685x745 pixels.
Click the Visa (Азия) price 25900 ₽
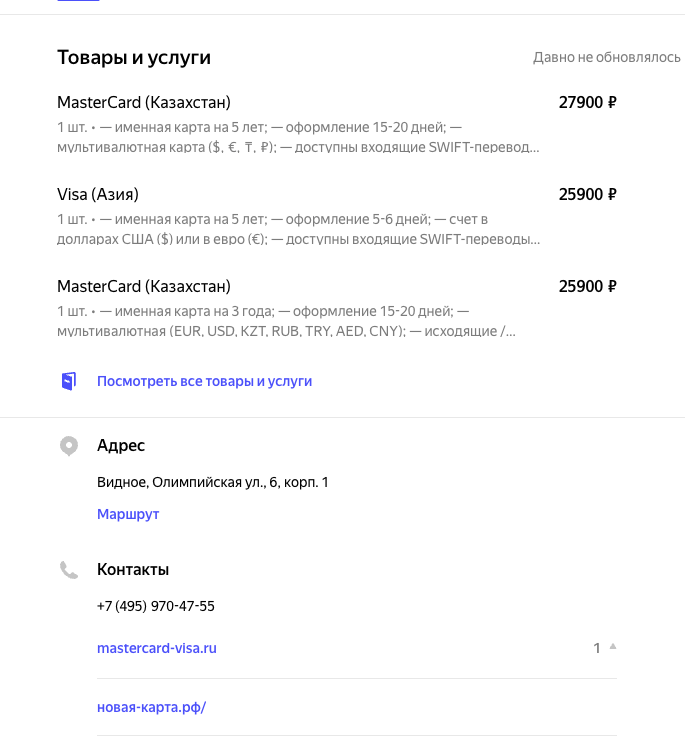(x=588, y=194)
